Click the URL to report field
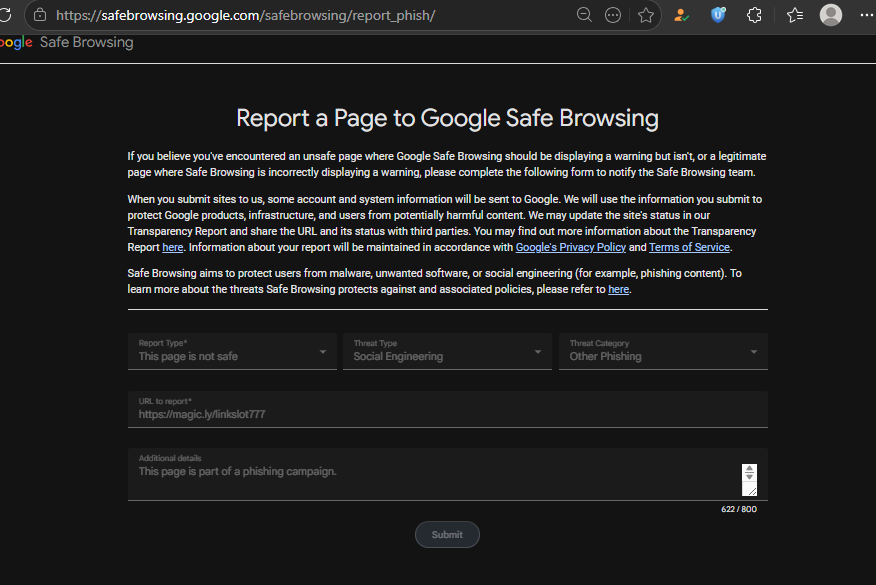This screenshot has height=585, width=876. pos(447,410)
